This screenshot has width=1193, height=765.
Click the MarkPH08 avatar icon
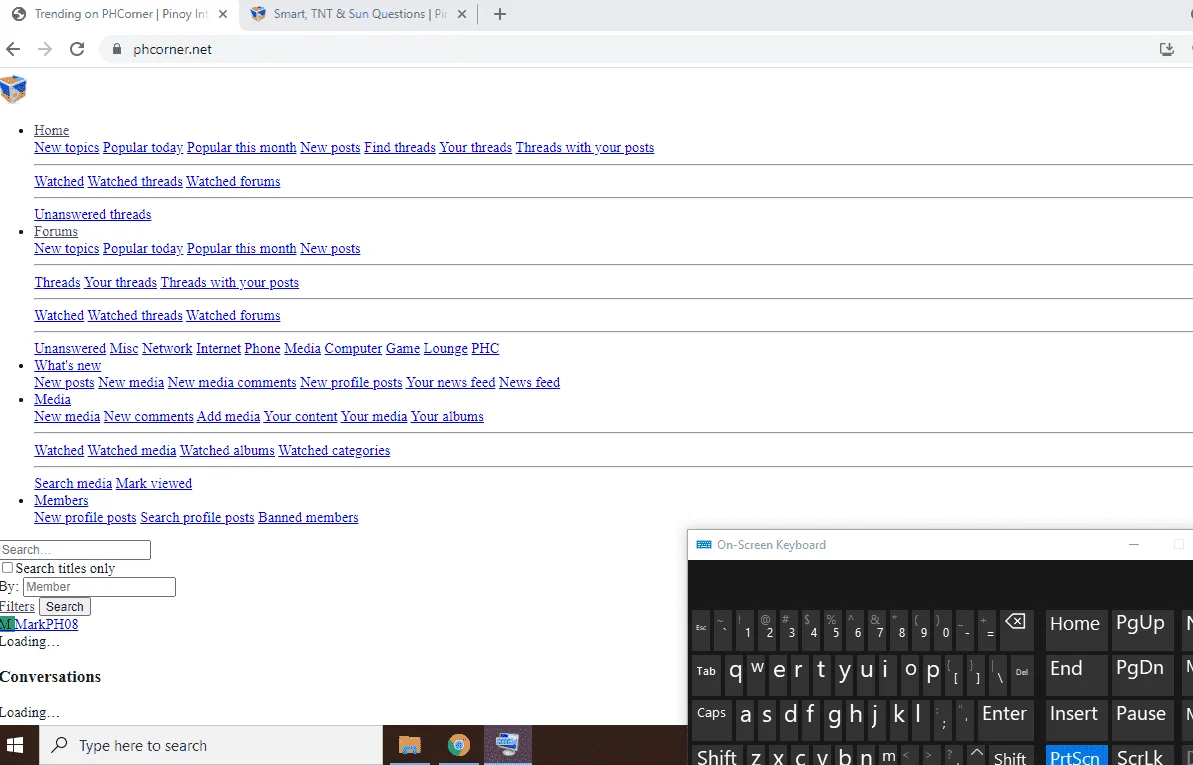click(7, 624)
